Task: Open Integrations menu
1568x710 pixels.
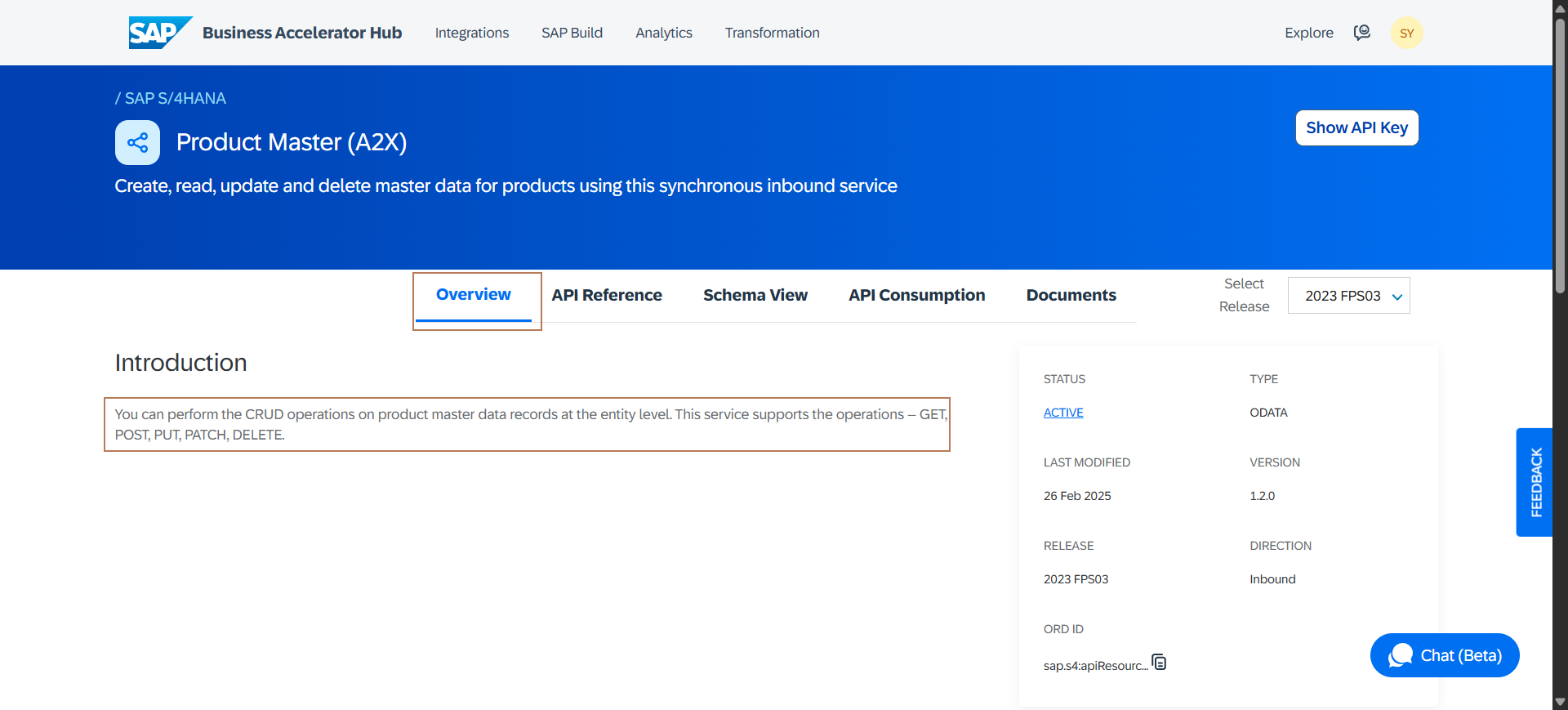Action: (471, 33)
